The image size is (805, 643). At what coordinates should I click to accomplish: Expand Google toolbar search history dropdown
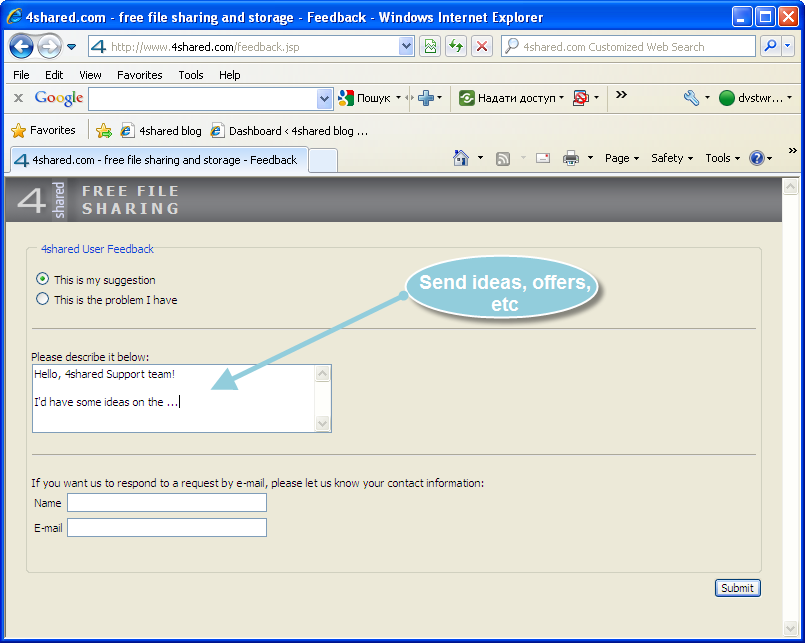pos(324,99)
